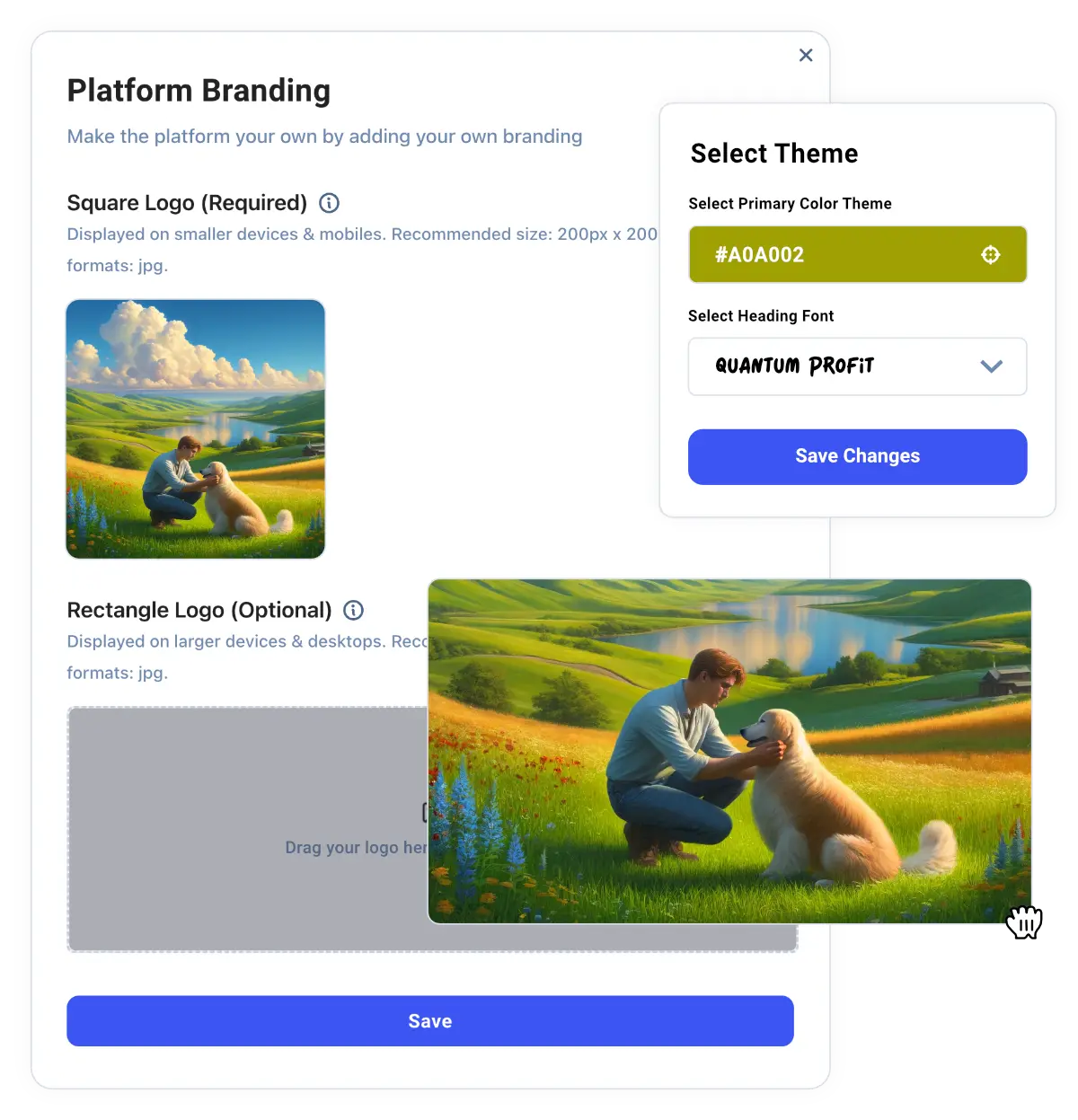Click the dragged rectangle landscape image
1078x1120 pixels.
coord(729,751)
